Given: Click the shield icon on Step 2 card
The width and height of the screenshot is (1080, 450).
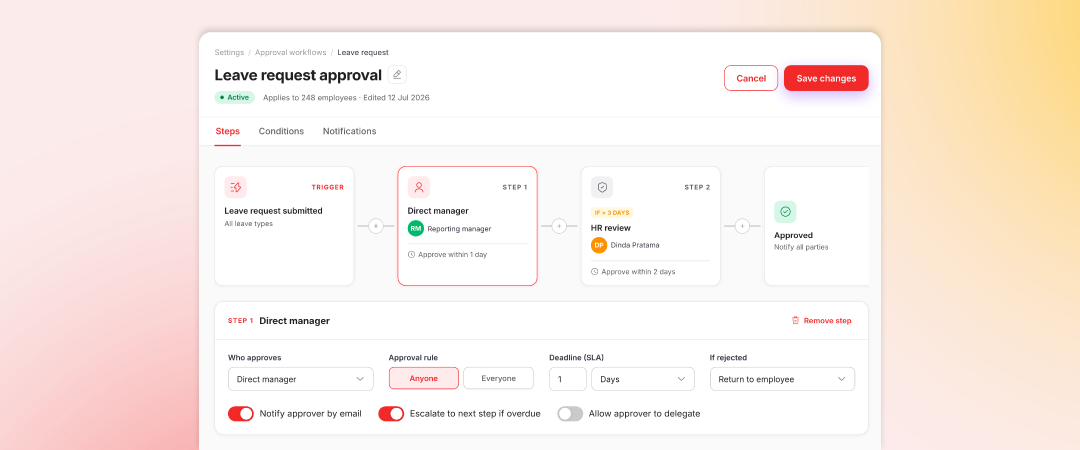Looking at the screenshot, I should 602,187.
